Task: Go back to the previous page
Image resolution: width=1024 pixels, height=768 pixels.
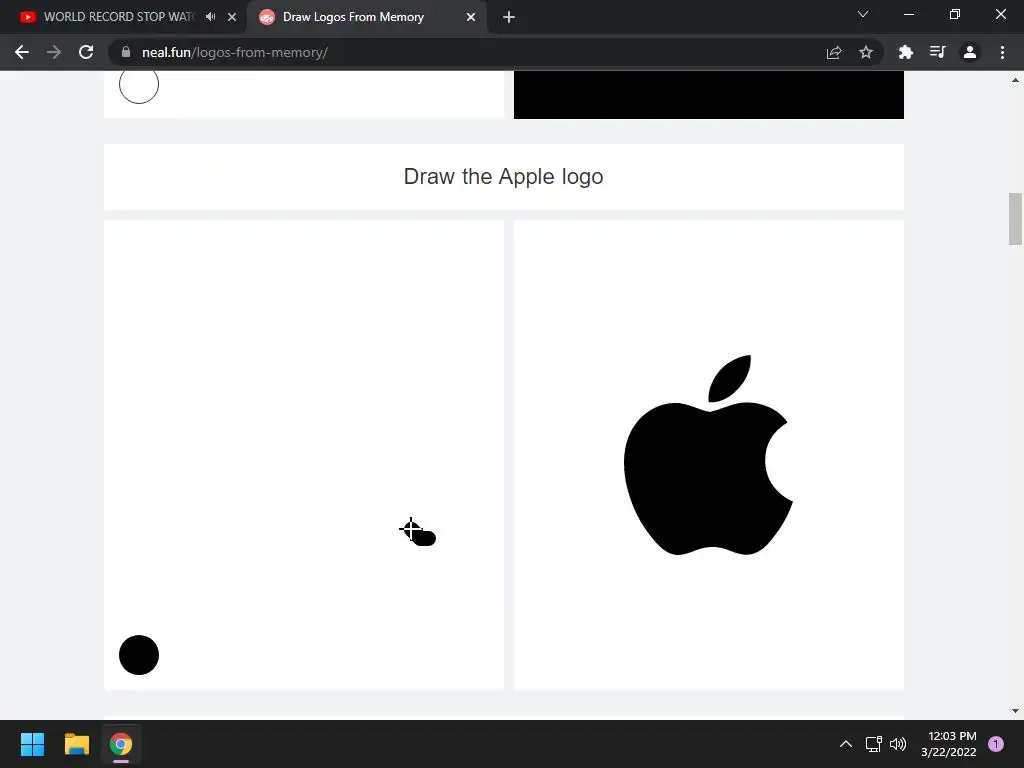Action: click(x=22, y=52)
